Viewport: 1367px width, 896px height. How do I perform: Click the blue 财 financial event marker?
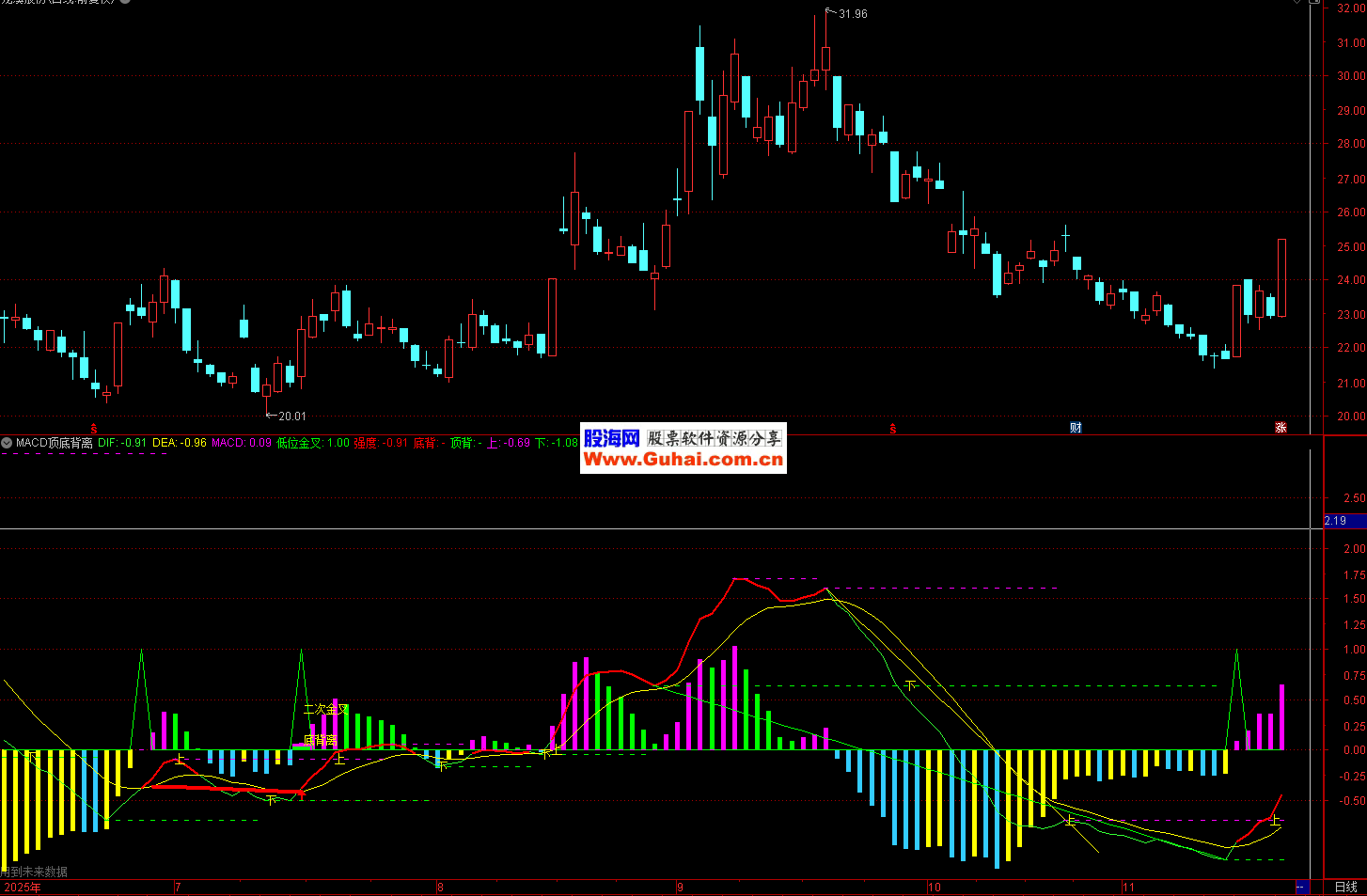1076,428
